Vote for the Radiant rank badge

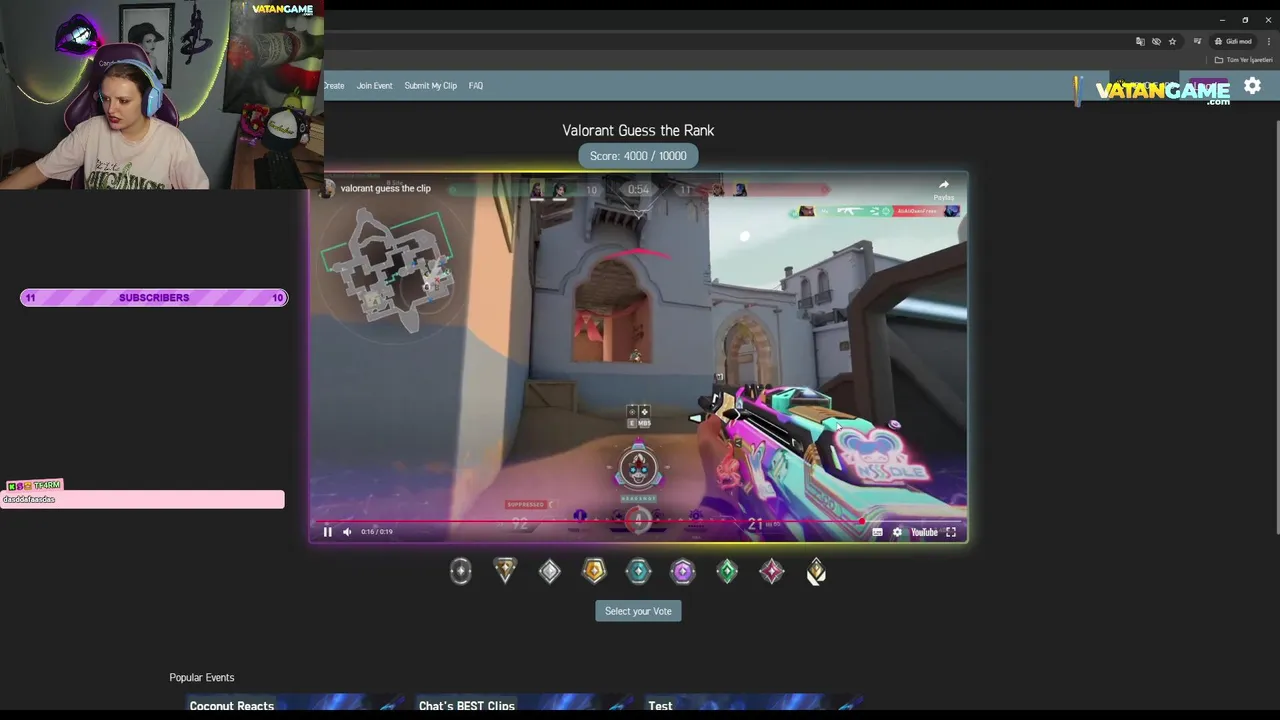tap(816, 571)
